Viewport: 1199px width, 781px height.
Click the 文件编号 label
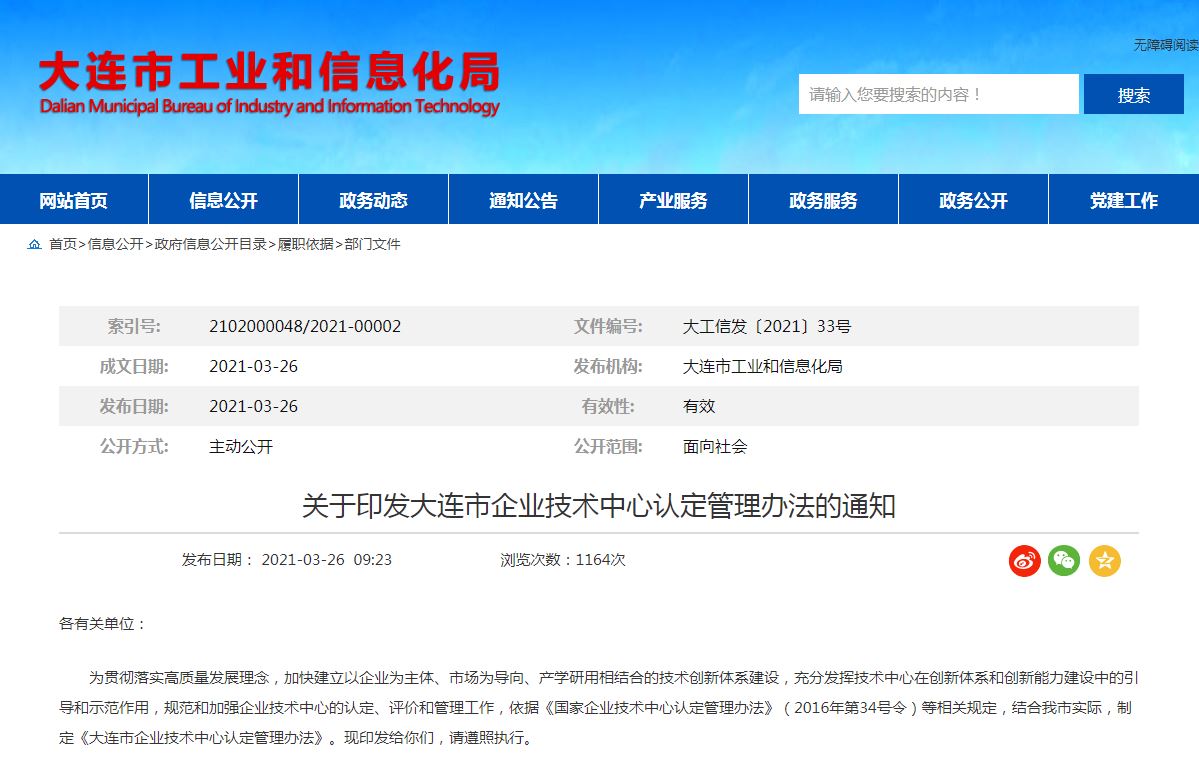tap(608, 327)
